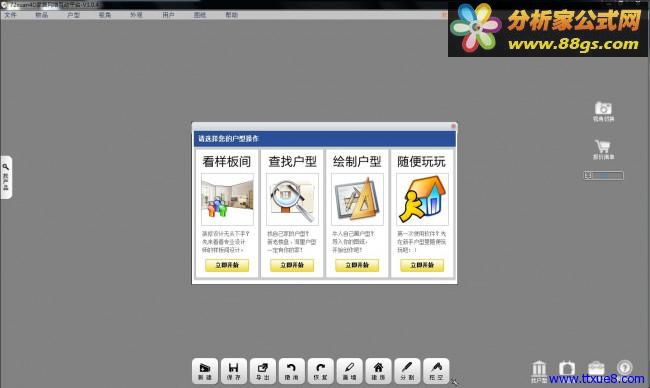
Task: Open the 帮助 menu
Action: (231, 15)
